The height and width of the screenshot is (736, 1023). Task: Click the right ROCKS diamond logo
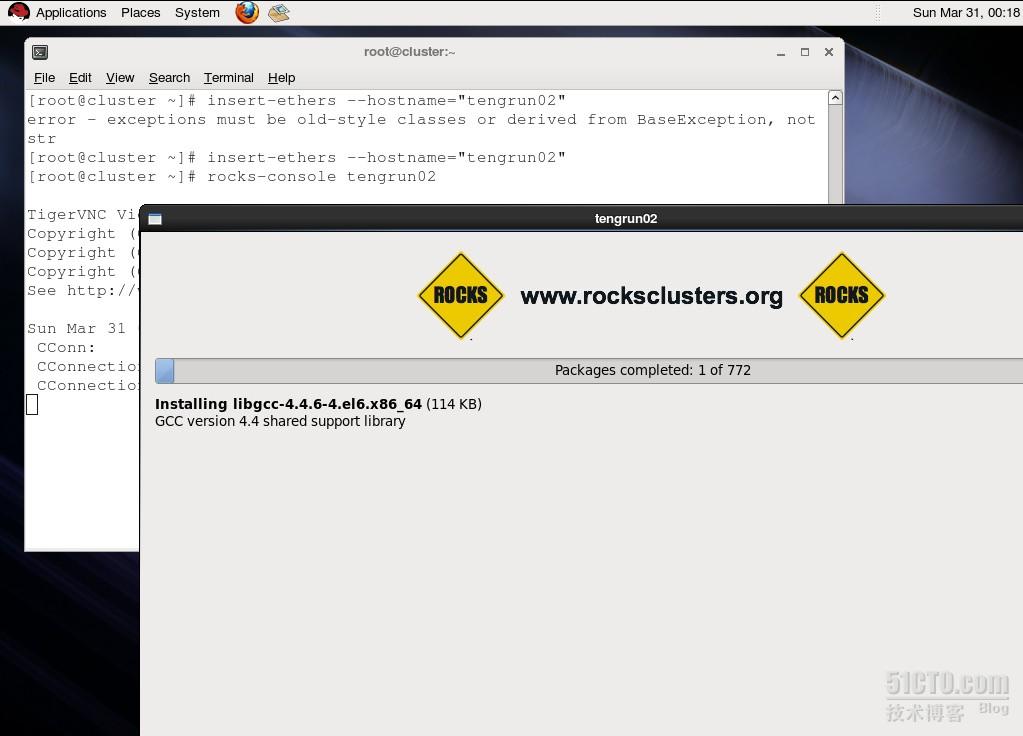pos(842,296)
